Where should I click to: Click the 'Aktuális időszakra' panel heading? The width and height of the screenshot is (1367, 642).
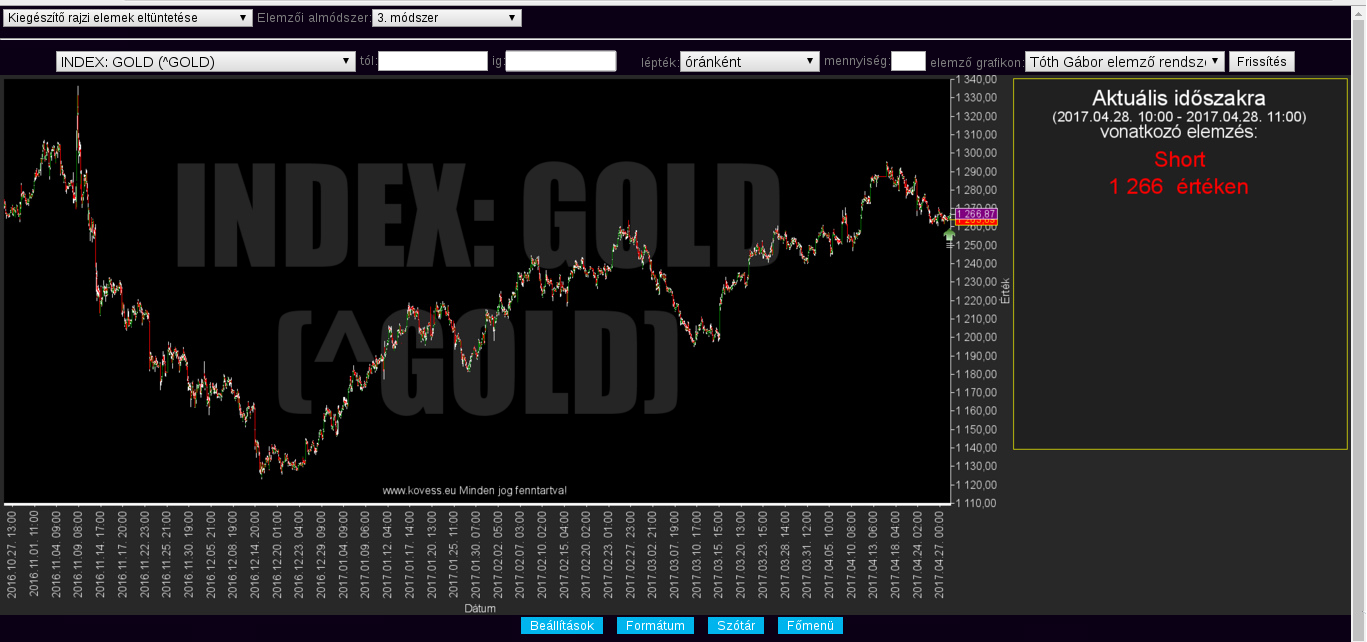(x=1179, y=99)
